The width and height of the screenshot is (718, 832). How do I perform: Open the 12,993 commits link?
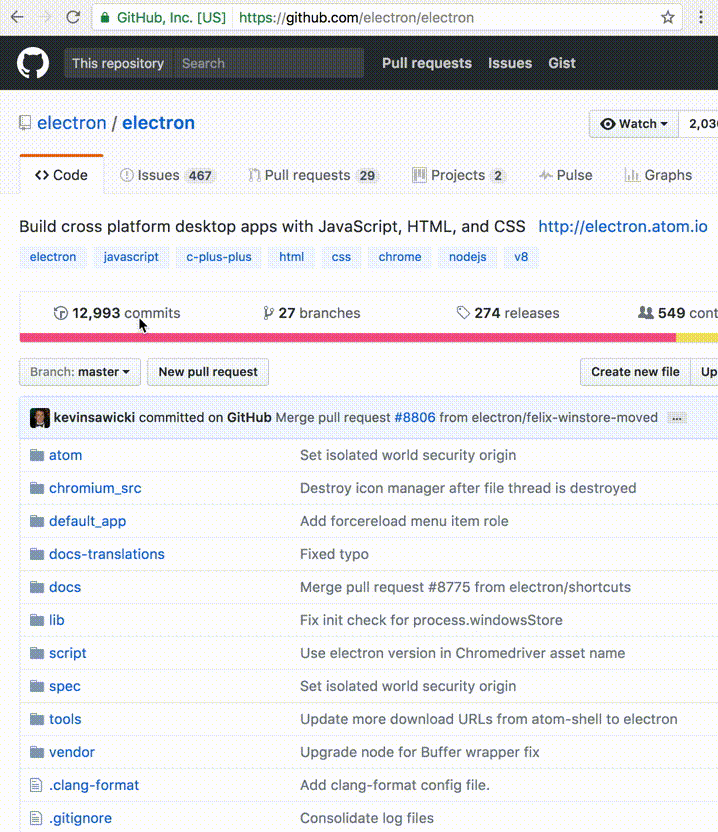point(117,313)
